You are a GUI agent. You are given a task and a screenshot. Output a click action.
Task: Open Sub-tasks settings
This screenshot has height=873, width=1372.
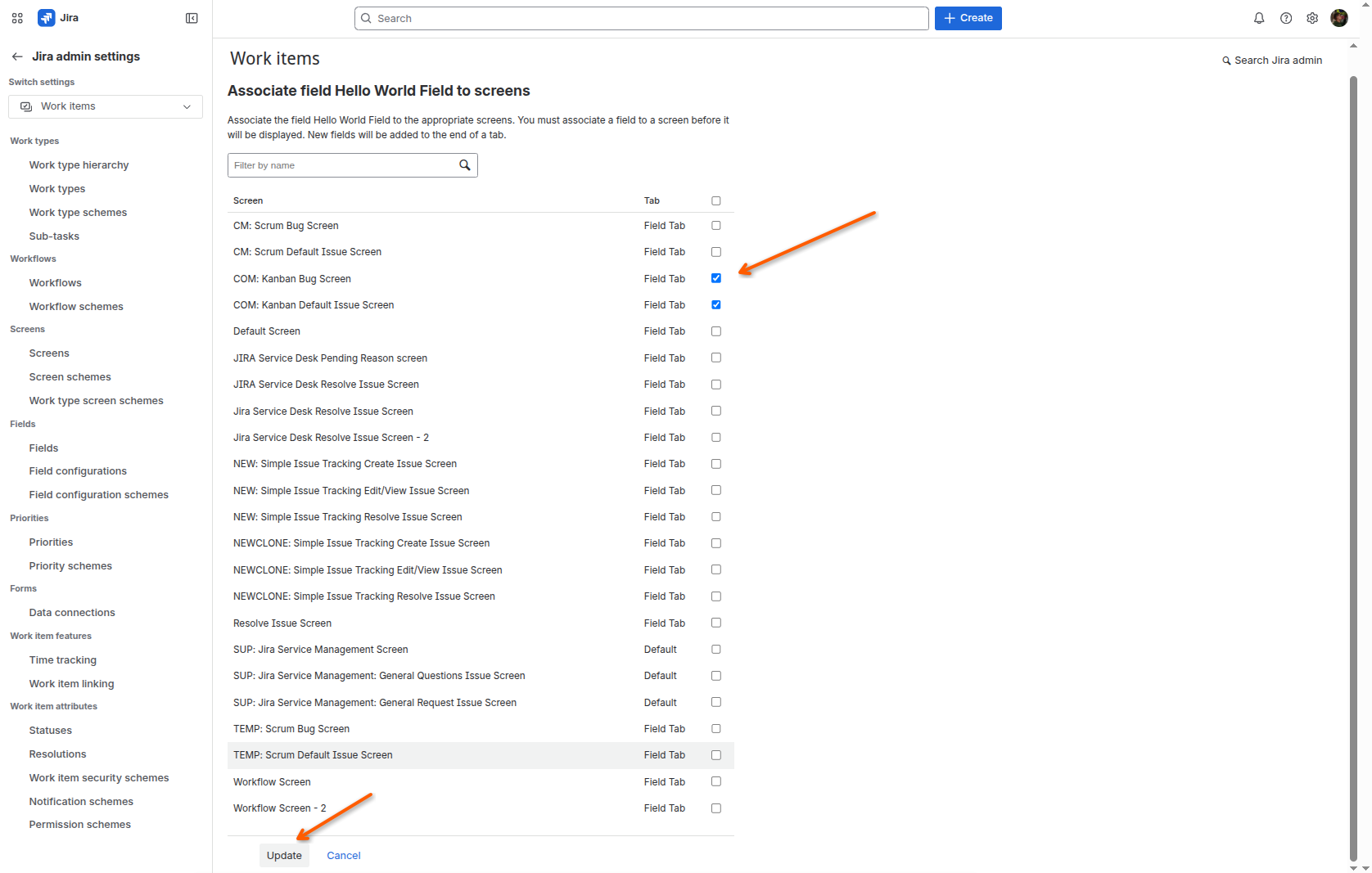(x=54, y=236)
